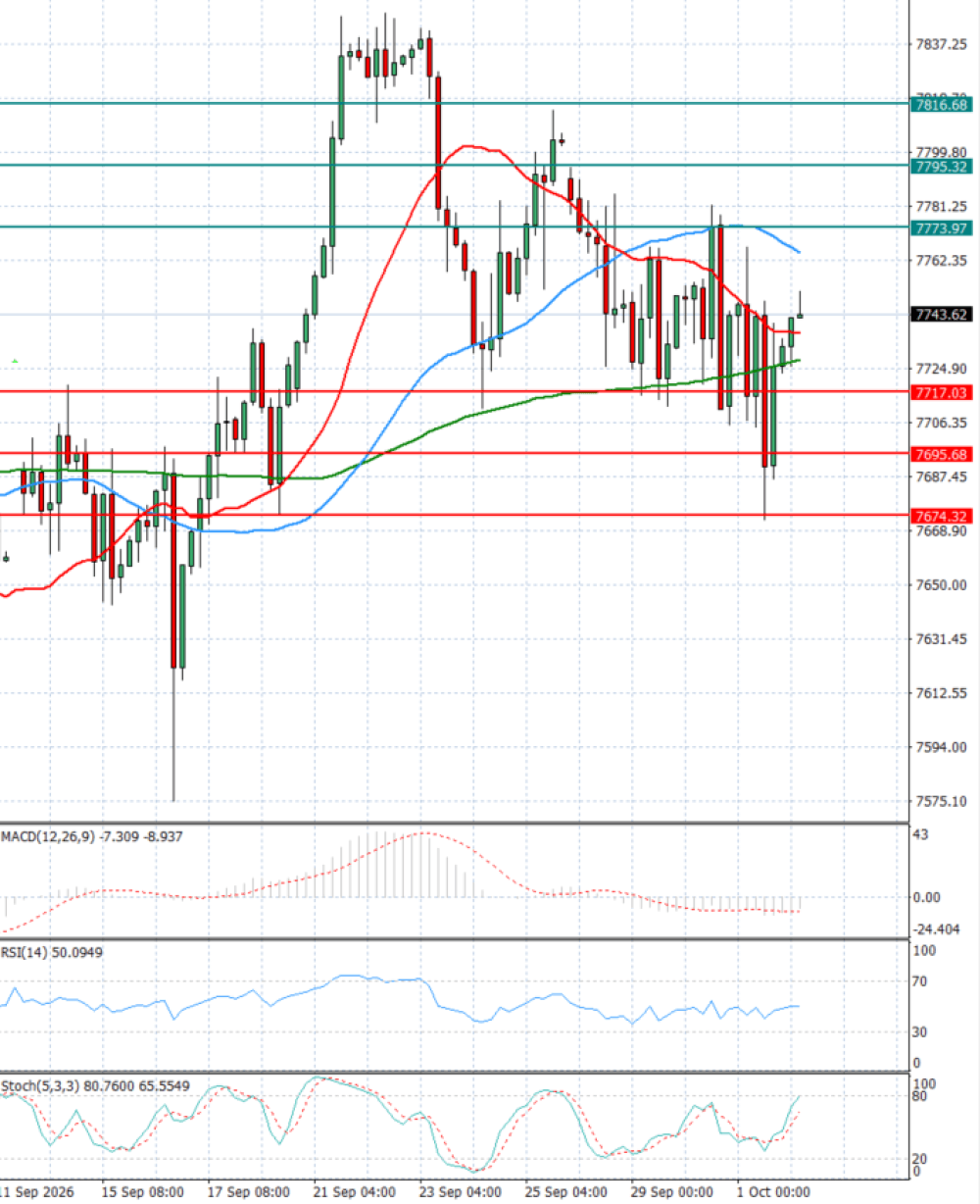Select the 7795.32 level price tag
The width and height of the screenshot is (980, 1204).
(941, 167)
